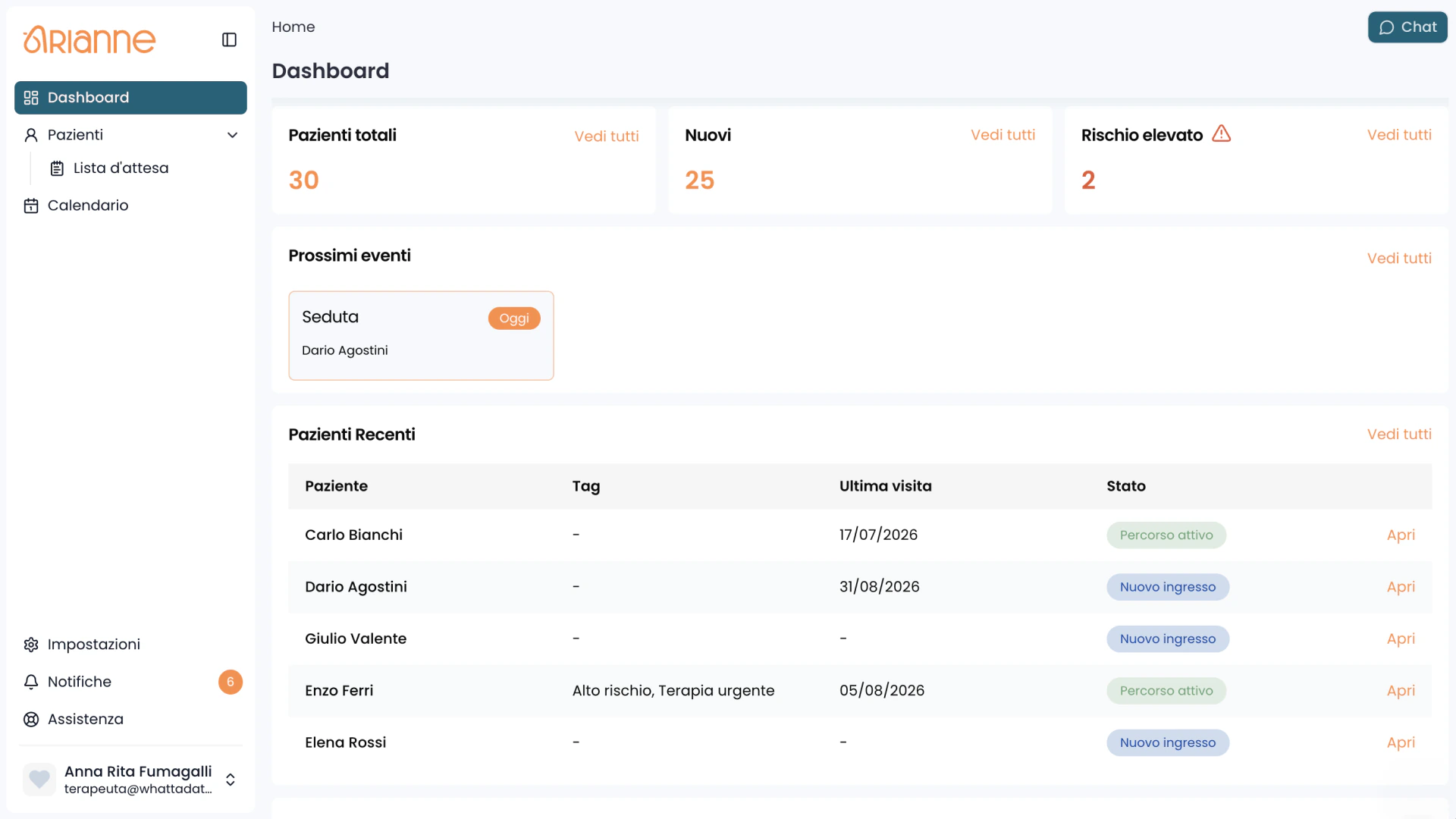Click the Pazienti person icon

click(x=31, y=135)
